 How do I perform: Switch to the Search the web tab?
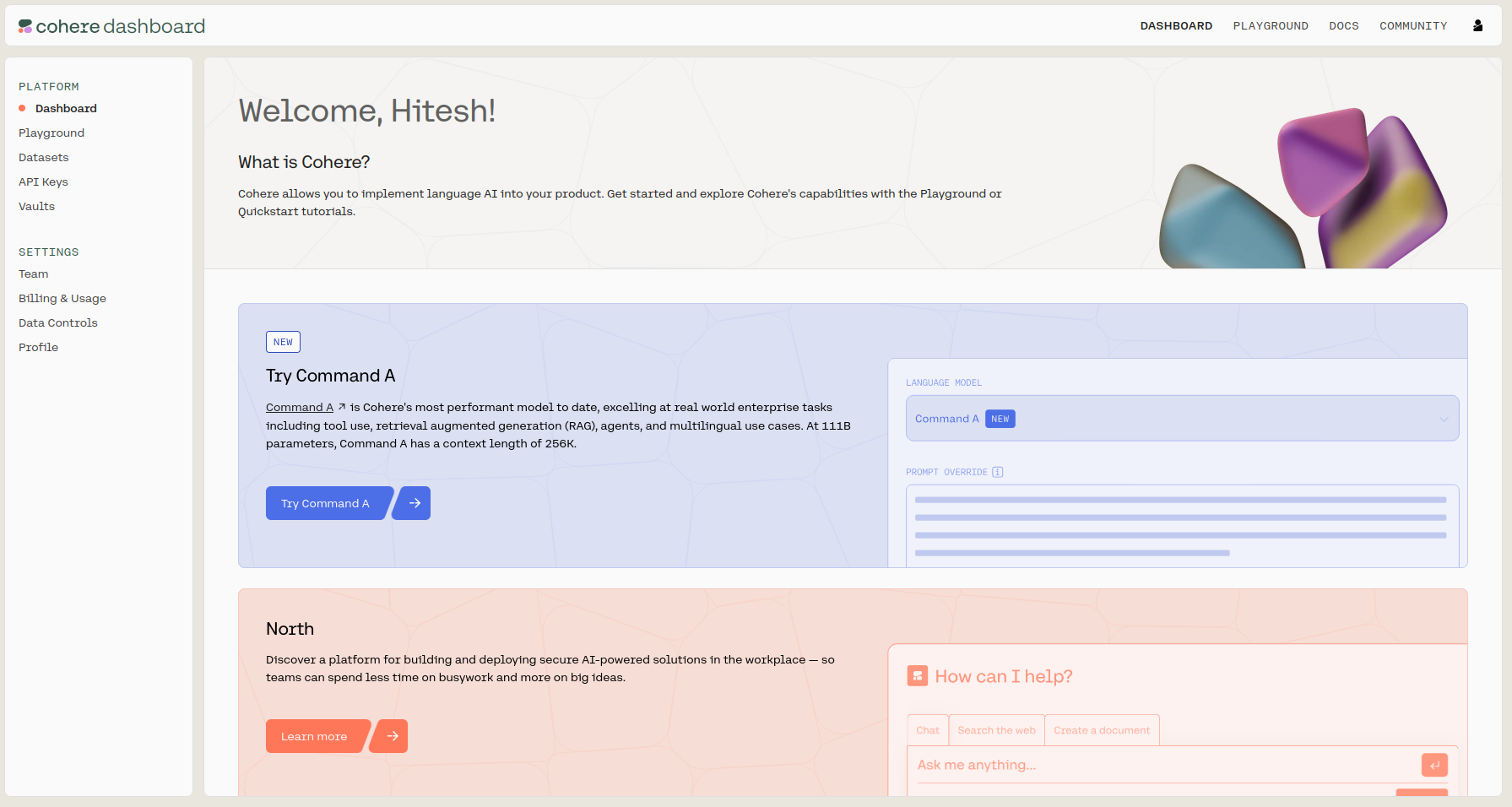click(x=996, y=730)
